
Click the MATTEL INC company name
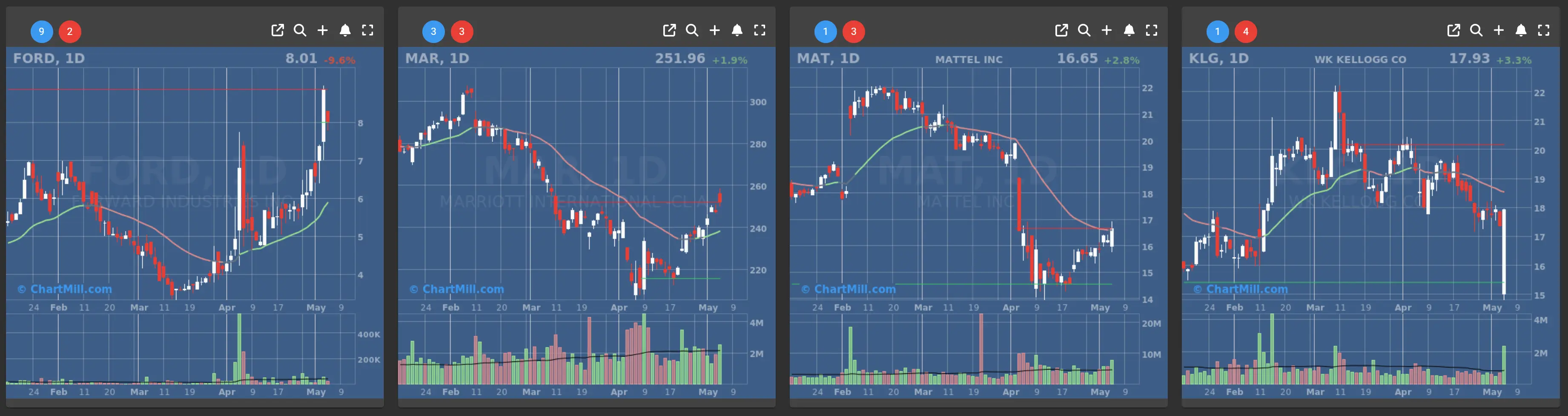click(969, 60)
